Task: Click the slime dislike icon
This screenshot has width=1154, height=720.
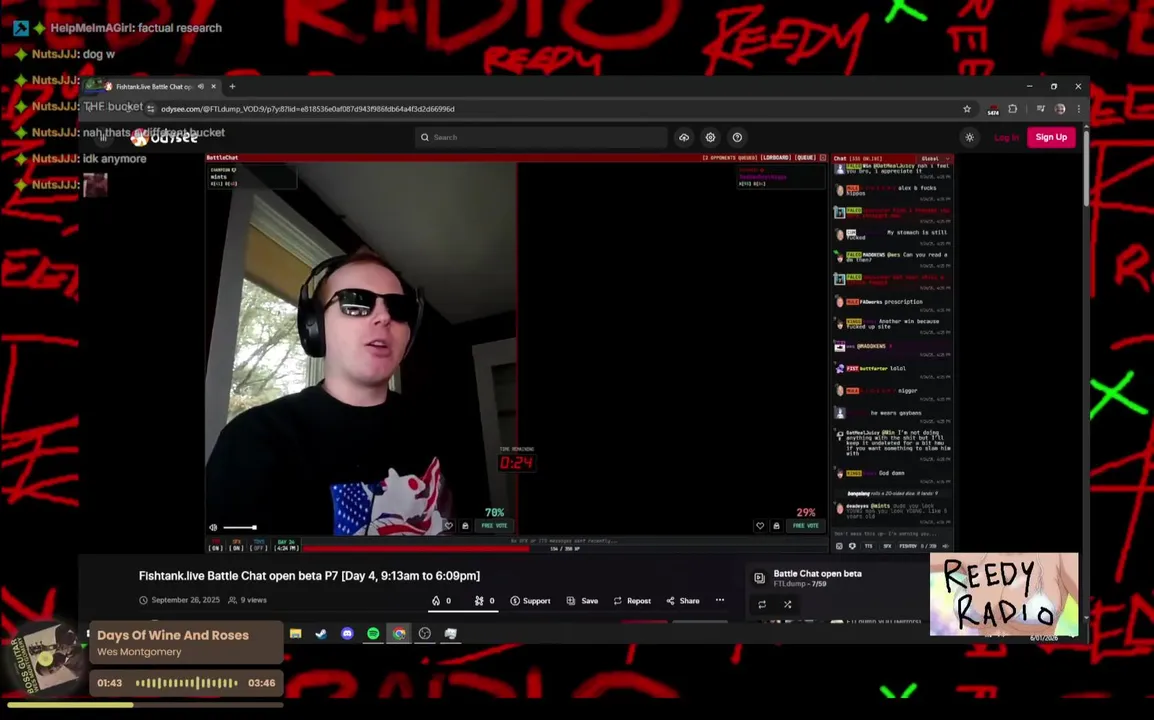Action: [479, 601]
